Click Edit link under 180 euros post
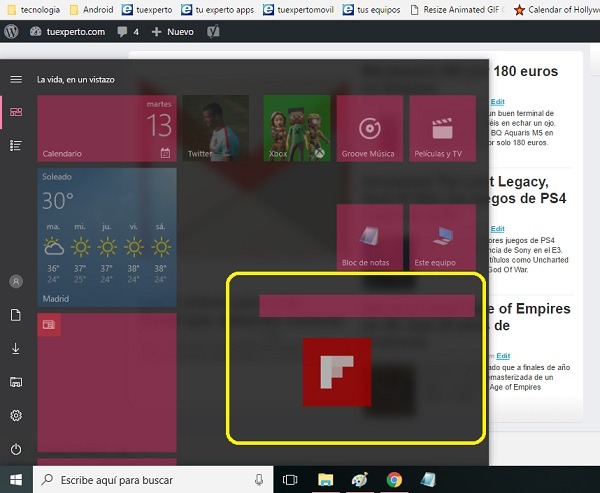The height and width of the screenshot is (493, 600). [x=497, y=101]
